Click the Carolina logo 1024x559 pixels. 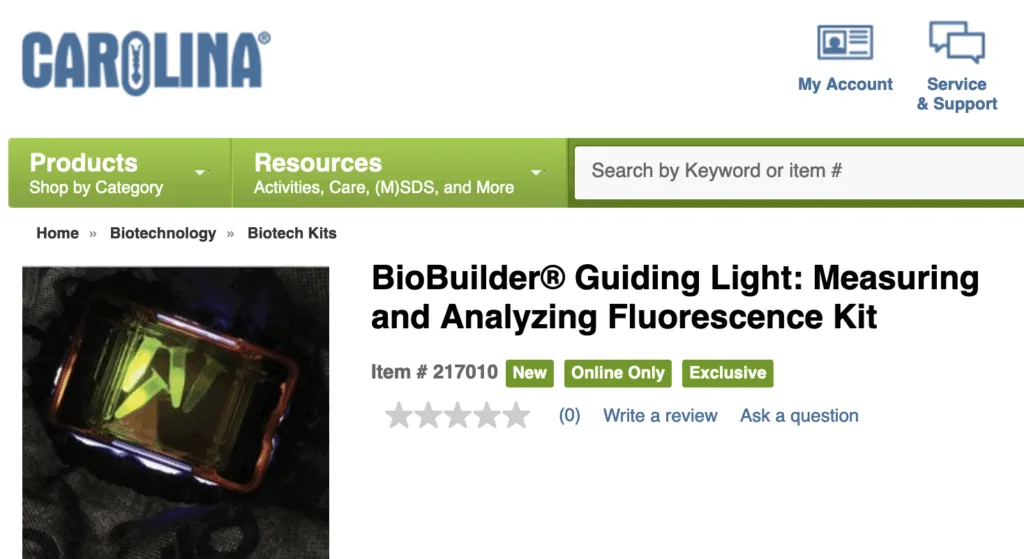pos(146,62)
